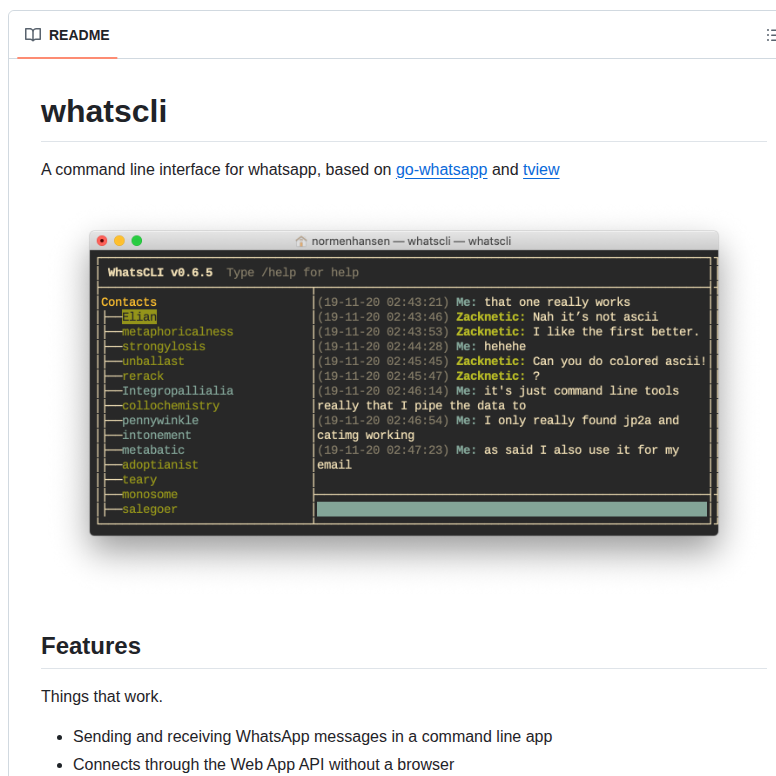Open the go-whatsapp link

(441, 169)
